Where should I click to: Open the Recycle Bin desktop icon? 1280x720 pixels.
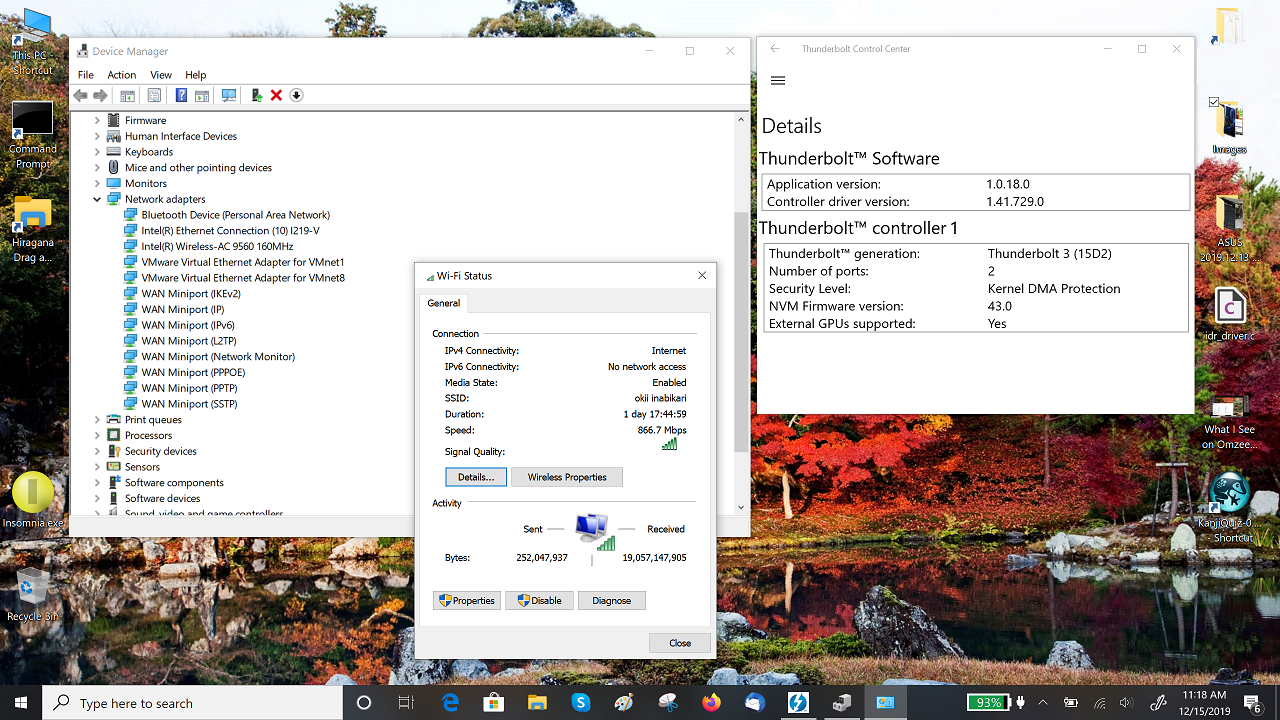pos(32,595)
